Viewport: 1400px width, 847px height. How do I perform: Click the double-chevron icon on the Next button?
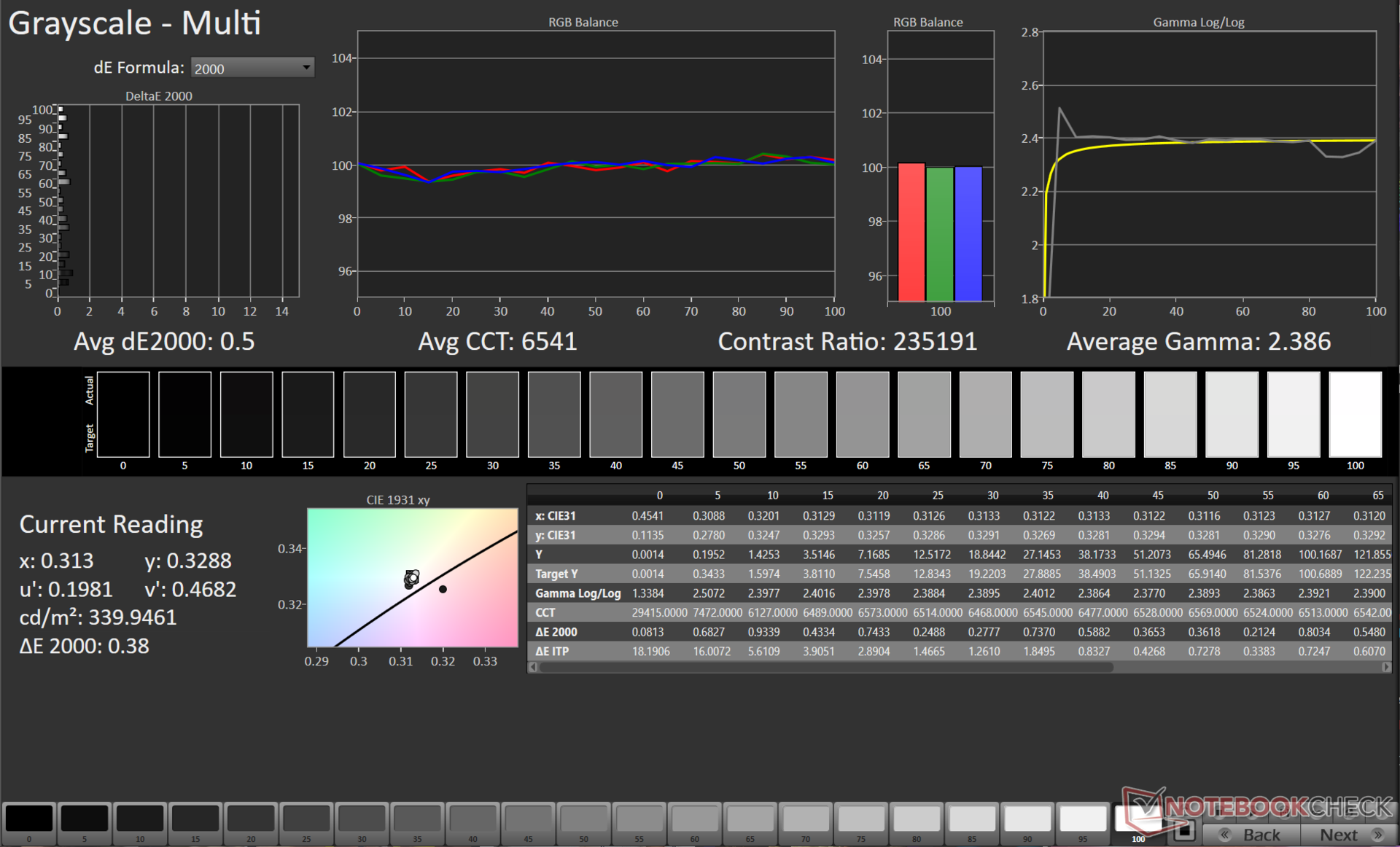point(1377,835)
